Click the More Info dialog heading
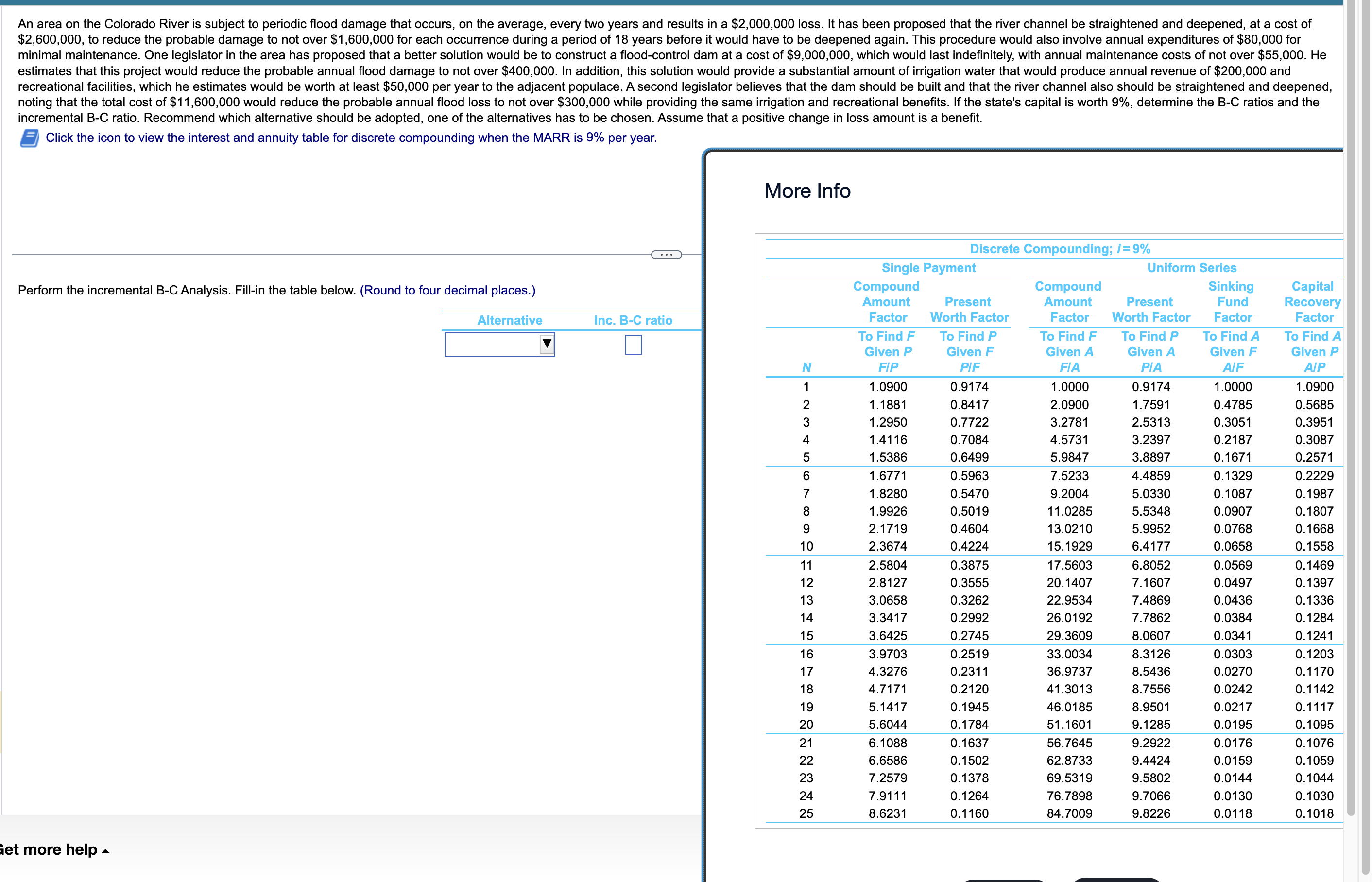The width and height of the screenshot is (1372, 882). tap(807, 190)
